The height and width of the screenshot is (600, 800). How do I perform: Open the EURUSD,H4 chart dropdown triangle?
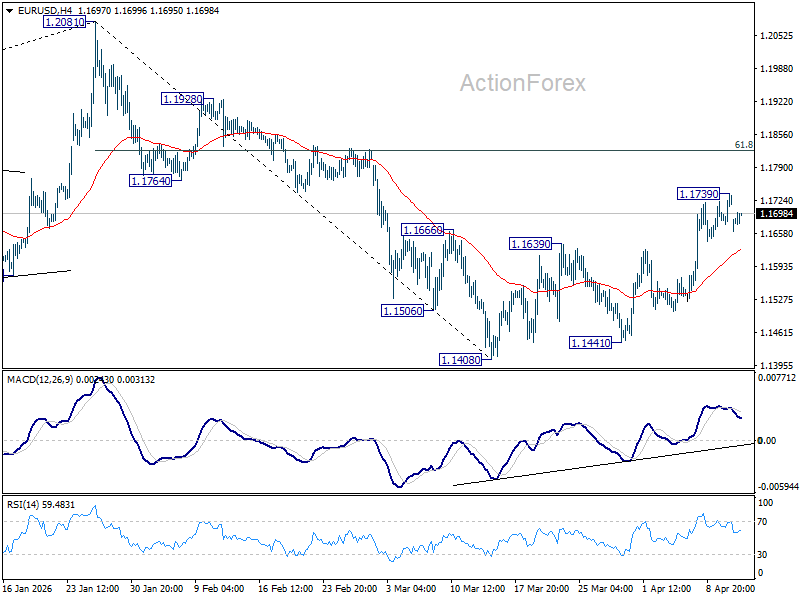click(9, 11)
